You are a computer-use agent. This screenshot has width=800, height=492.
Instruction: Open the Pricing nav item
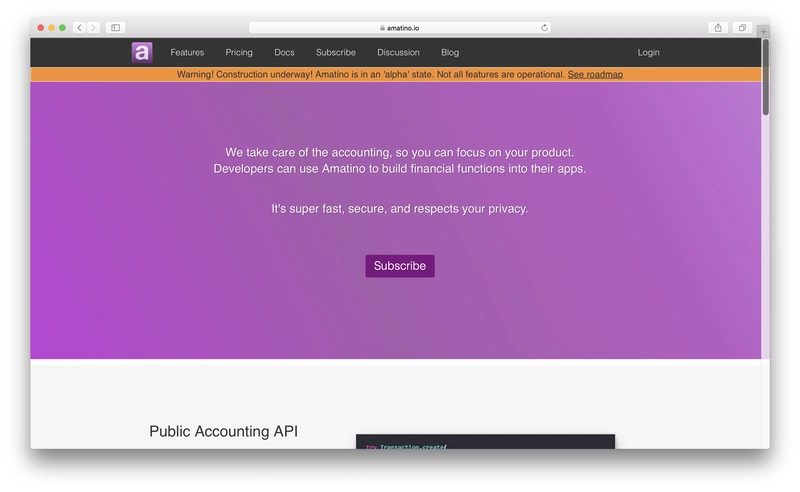(x=239, y=52)
